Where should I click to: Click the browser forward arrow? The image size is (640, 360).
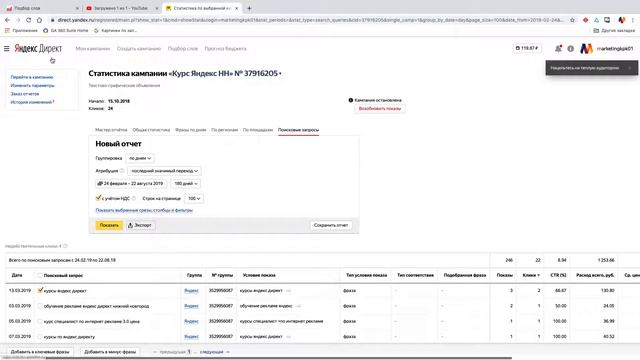coord(18,20)
